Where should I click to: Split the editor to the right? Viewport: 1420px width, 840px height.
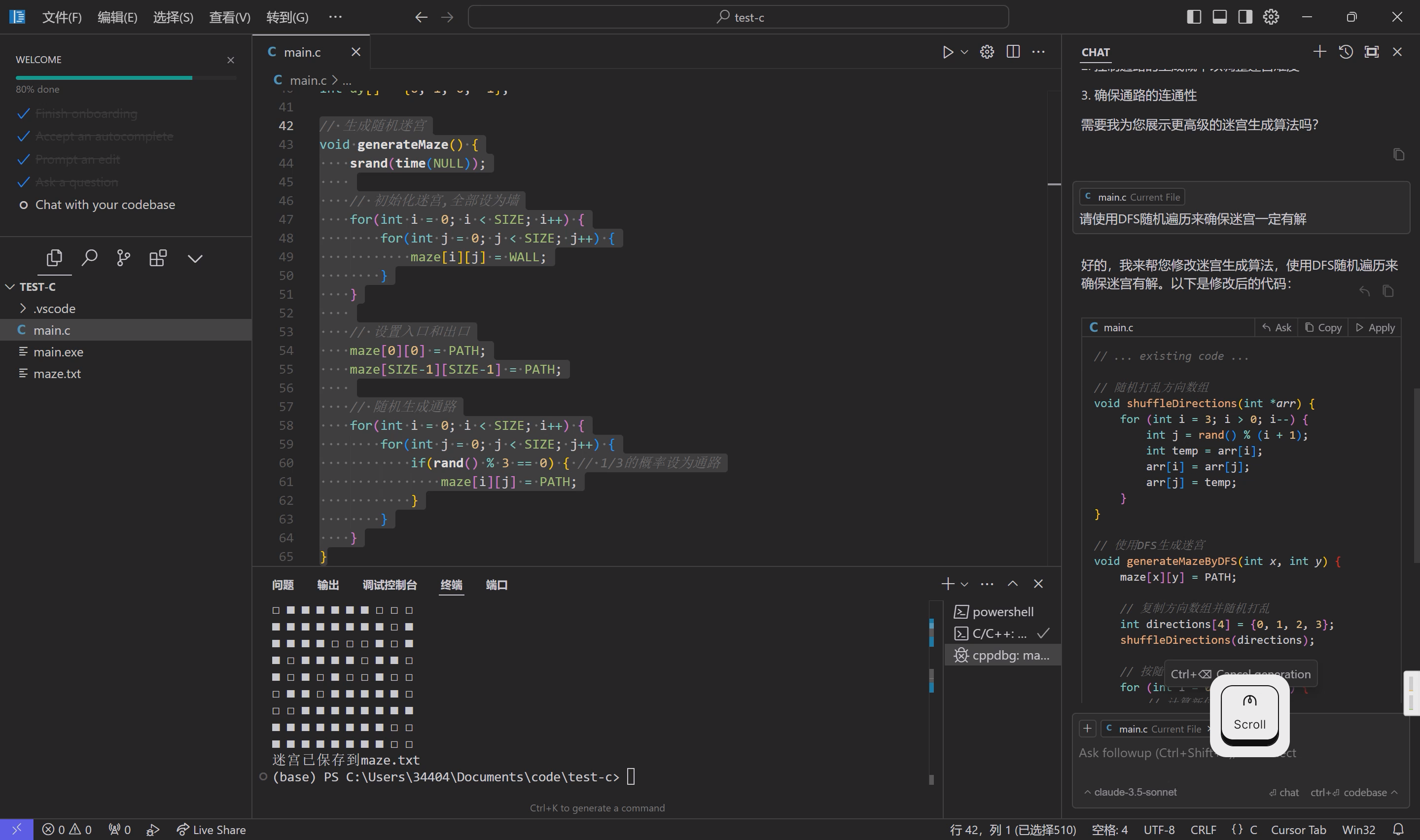(1013, 52)
